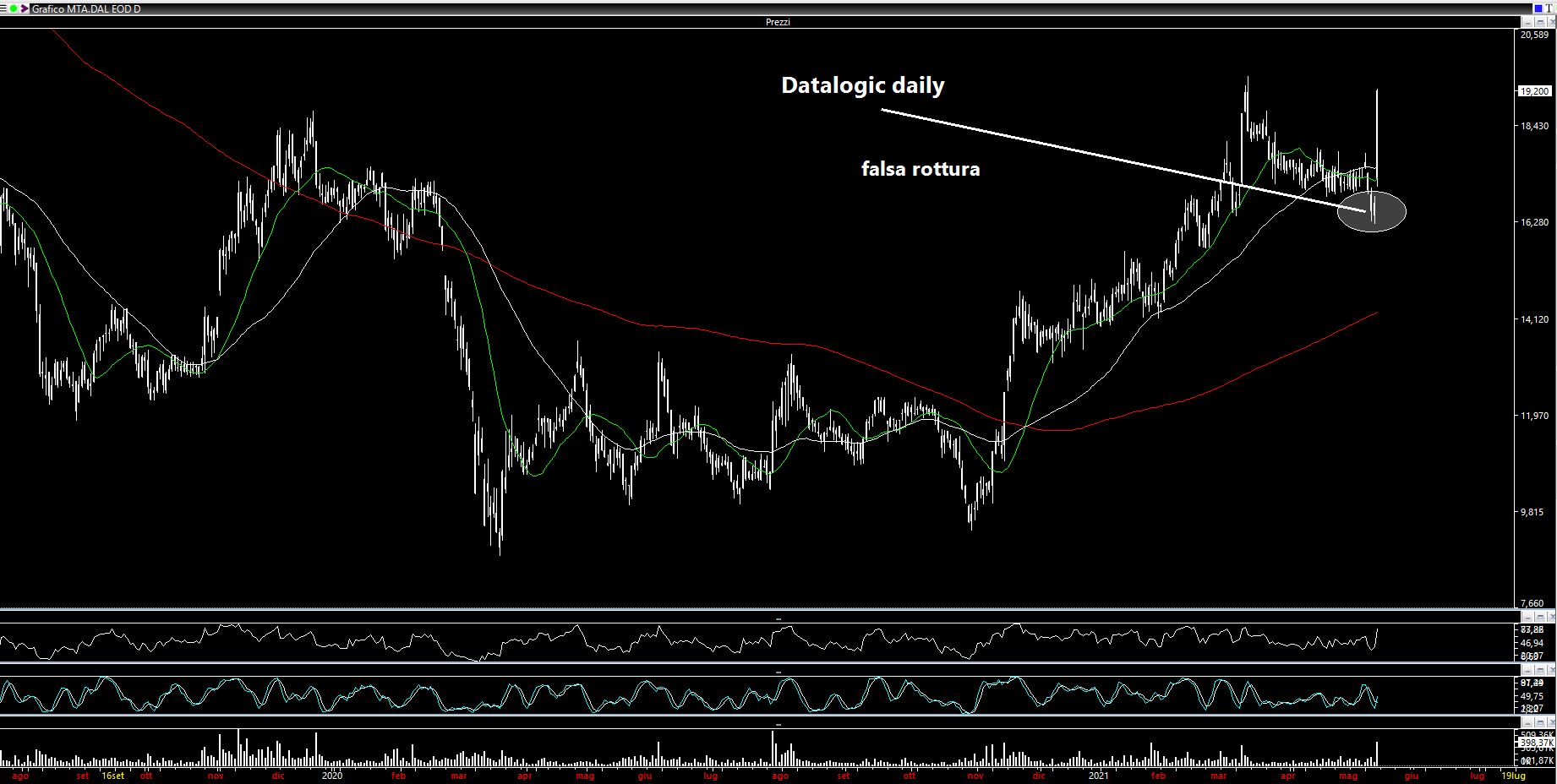The image size is (1557, 784).
Task: Click the Grafico MTA.DAL EOD D window title
Action: (86, 8)
